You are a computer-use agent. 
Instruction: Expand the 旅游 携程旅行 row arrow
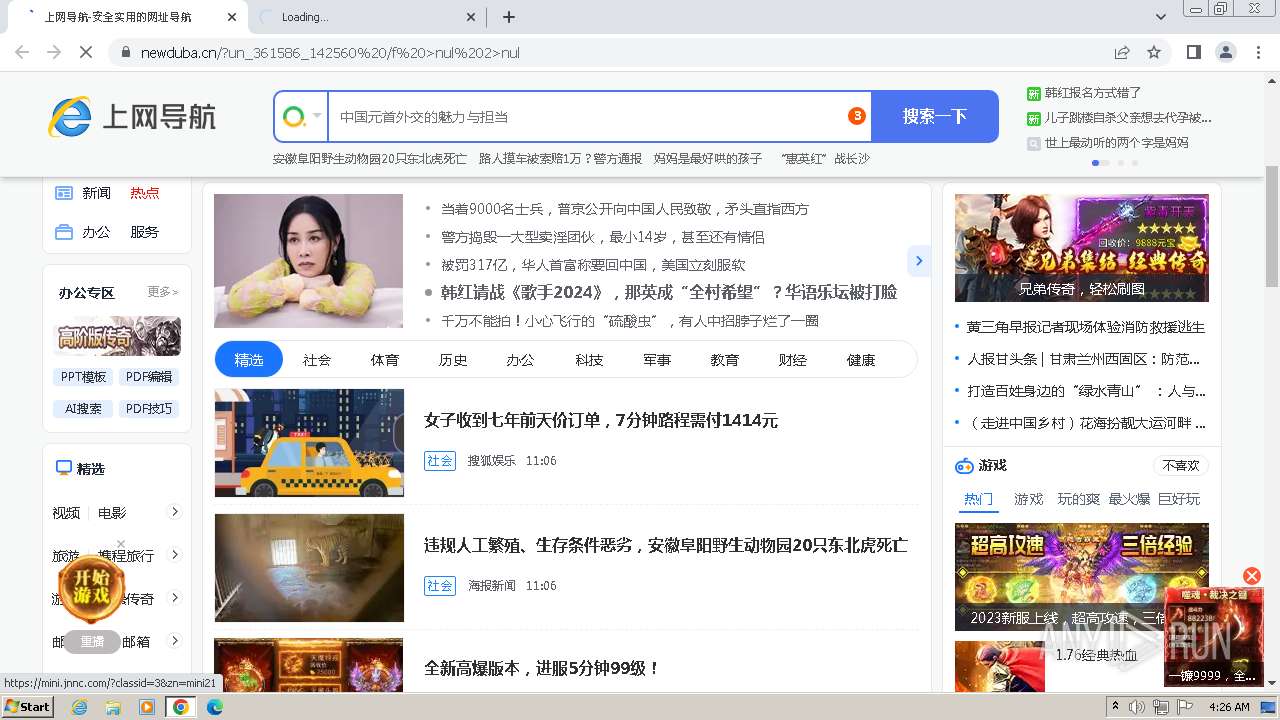click(174, 555)
